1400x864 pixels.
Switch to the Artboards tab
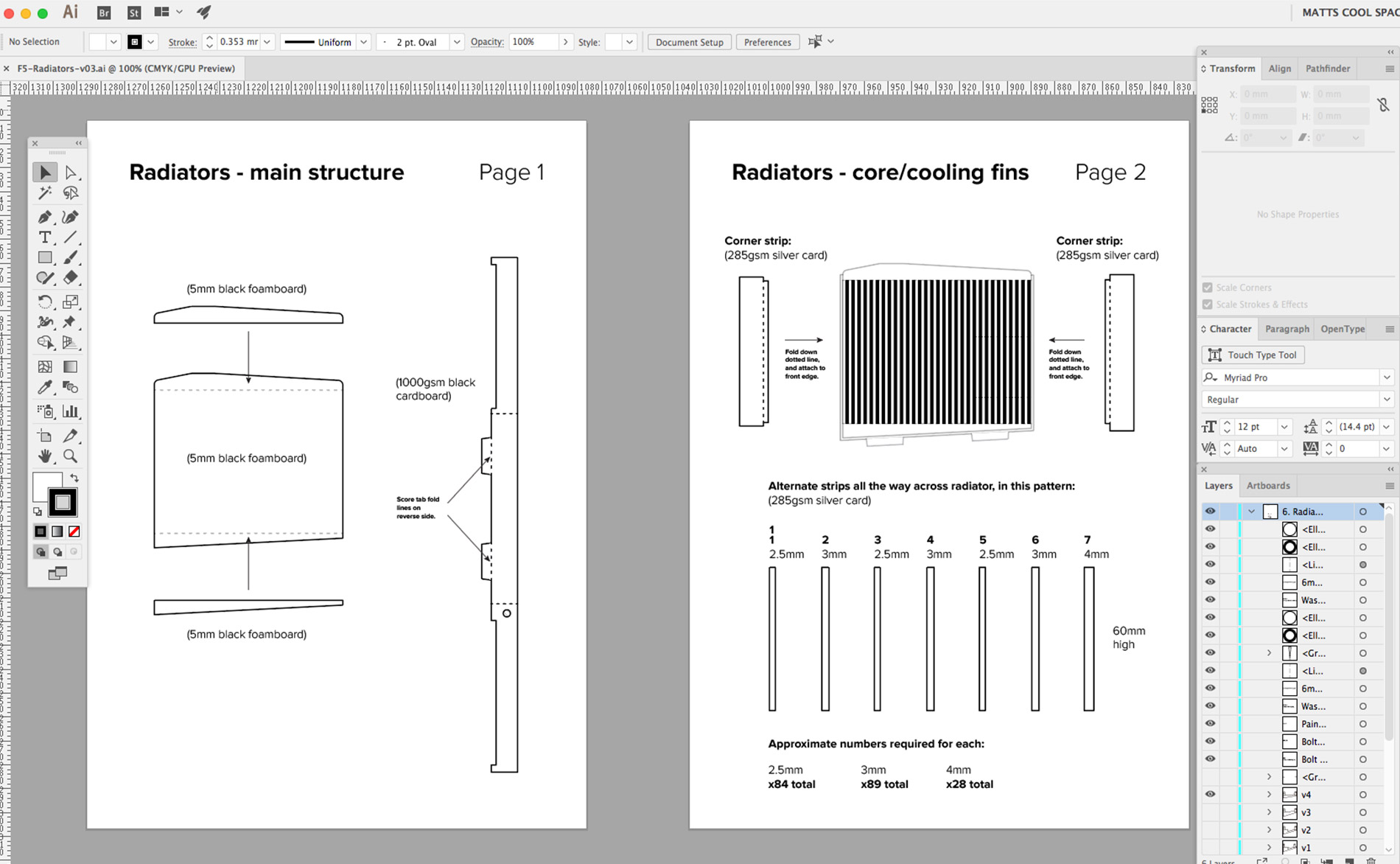coord(1268,485)
